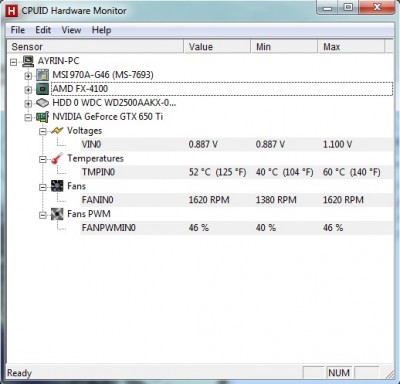Click the NVIDIA GeForce graphics card icon
Viewport: 400px width, 384px height.
click(x=42, y=117)
